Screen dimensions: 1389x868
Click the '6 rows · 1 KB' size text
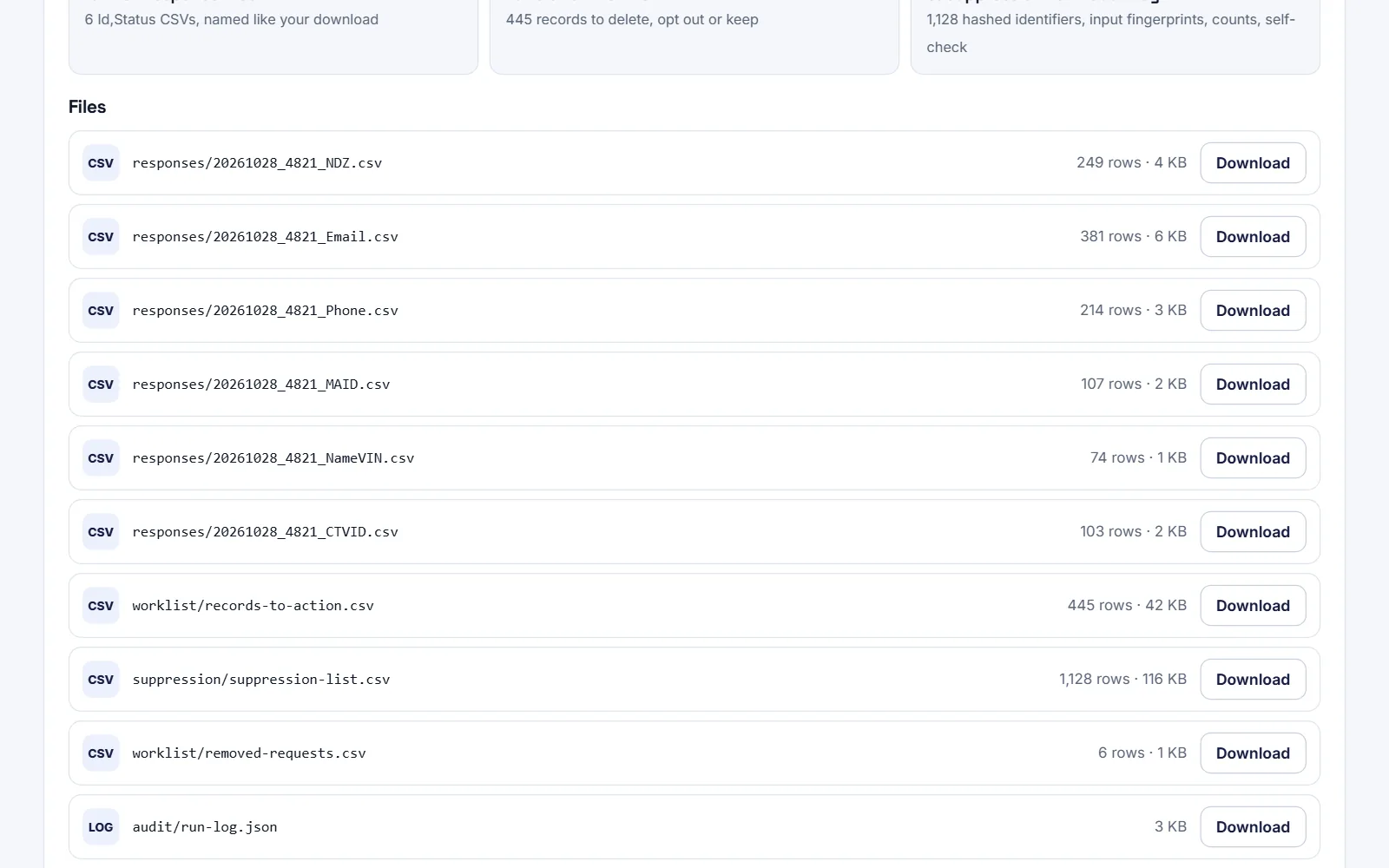click(1142, 753)
